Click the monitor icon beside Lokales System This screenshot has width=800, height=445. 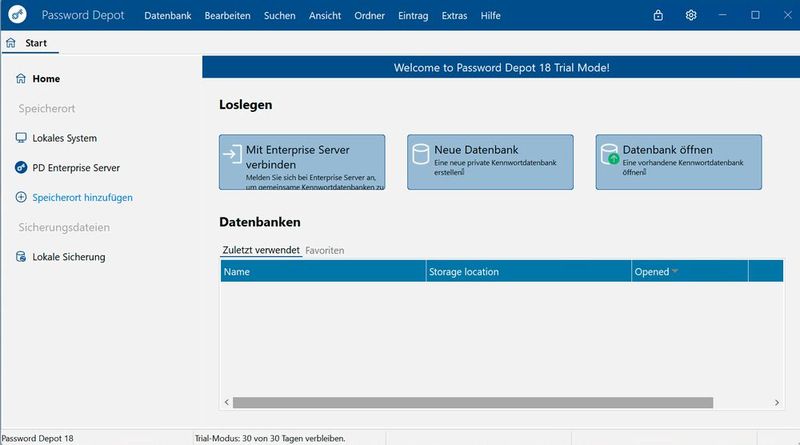[21, 138]
